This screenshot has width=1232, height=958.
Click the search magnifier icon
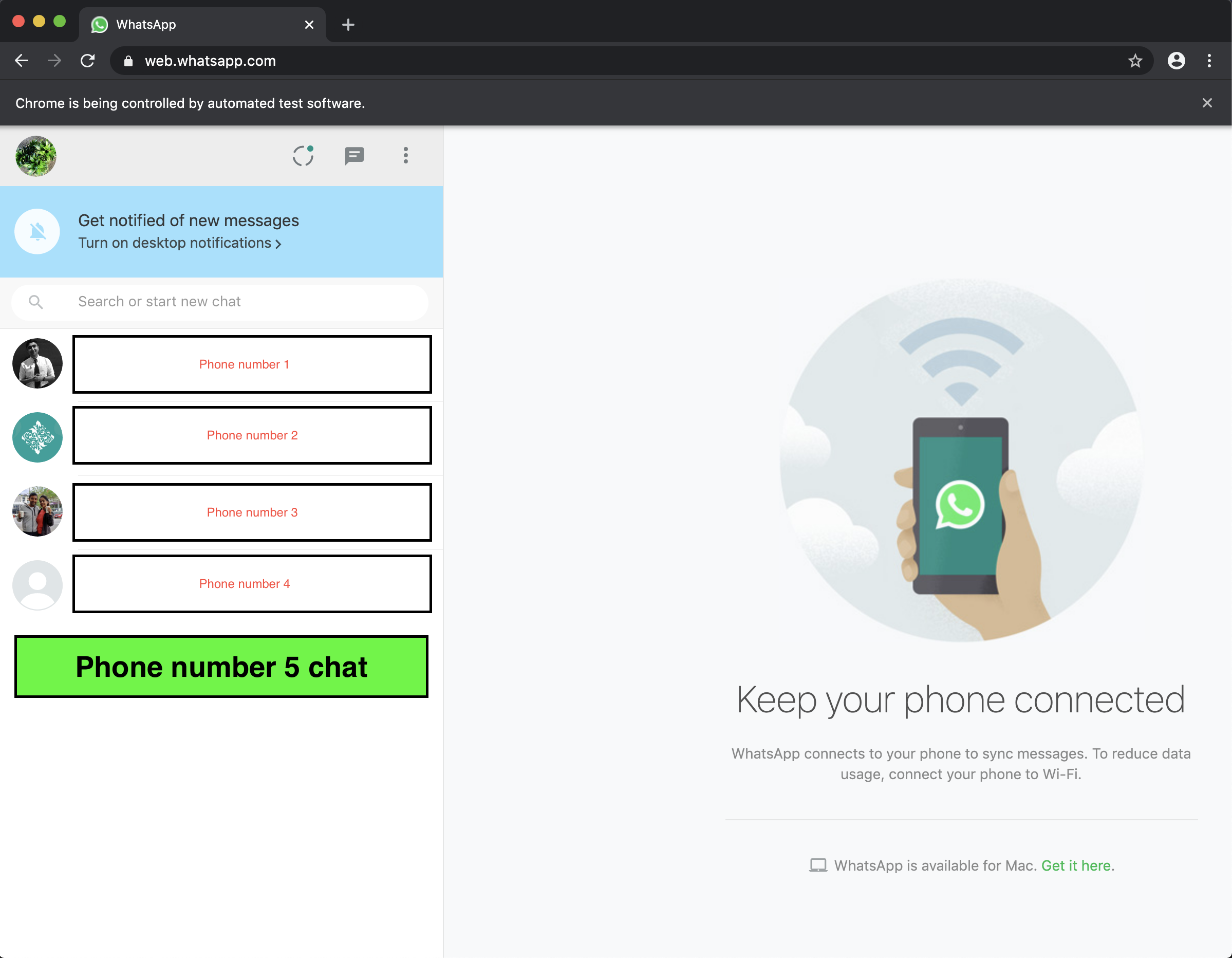(x=35, y=302)
